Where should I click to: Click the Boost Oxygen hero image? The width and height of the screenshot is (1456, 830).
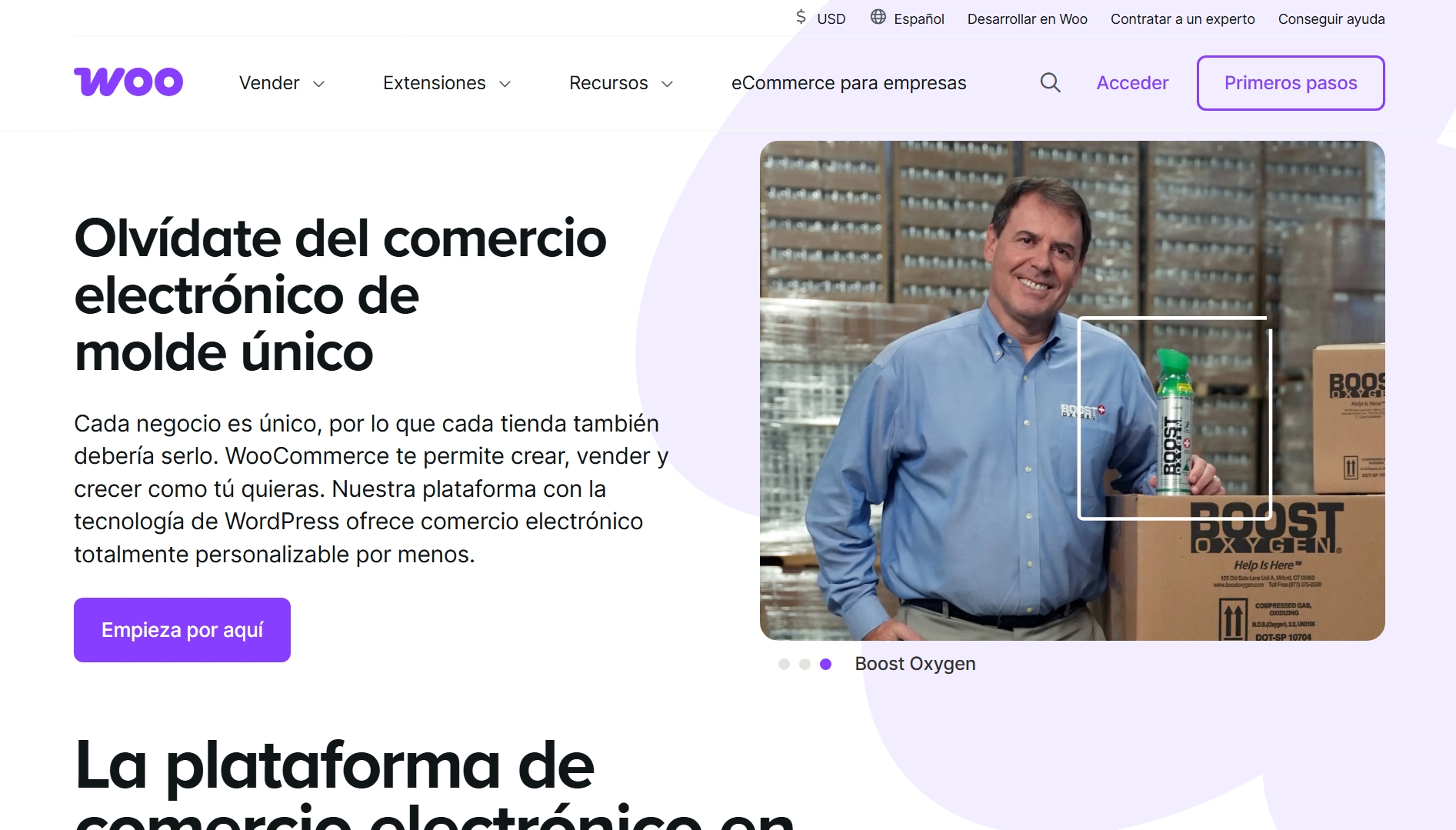[1072, 391]
